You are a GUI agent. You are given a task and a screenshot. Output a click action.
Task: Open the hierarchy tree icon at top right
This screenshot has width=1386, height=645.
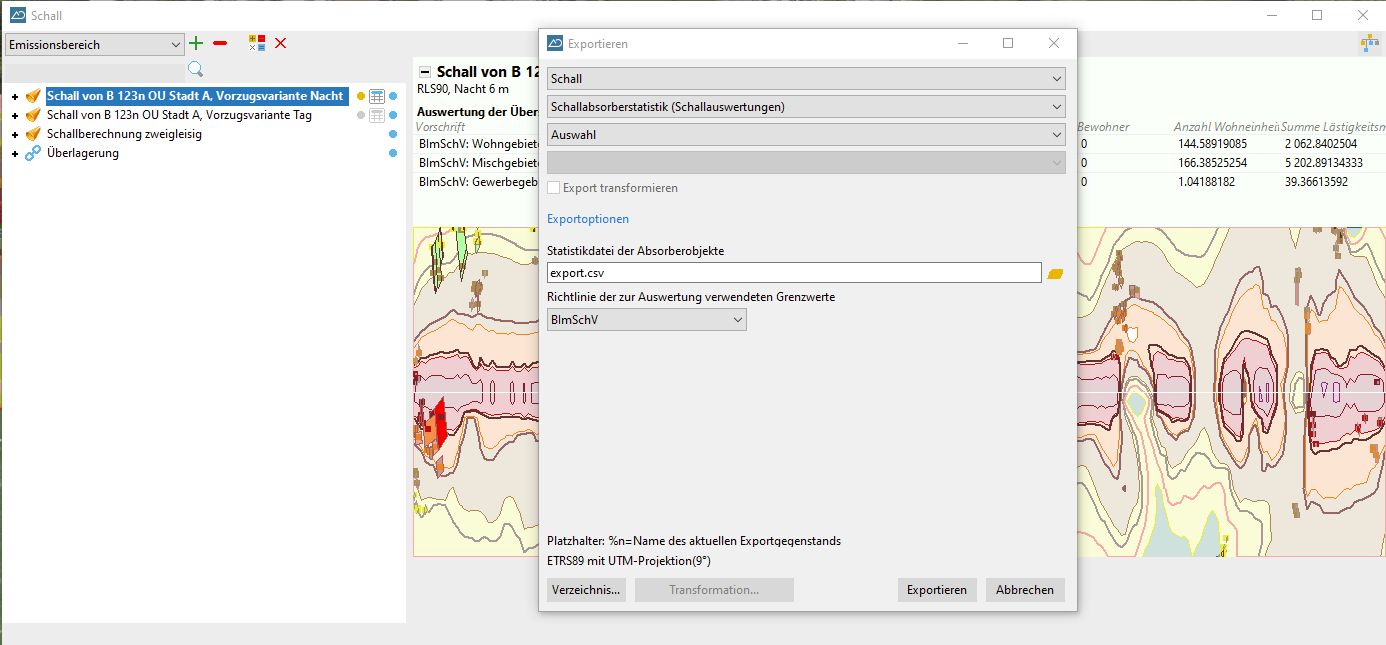(1368, 43)
